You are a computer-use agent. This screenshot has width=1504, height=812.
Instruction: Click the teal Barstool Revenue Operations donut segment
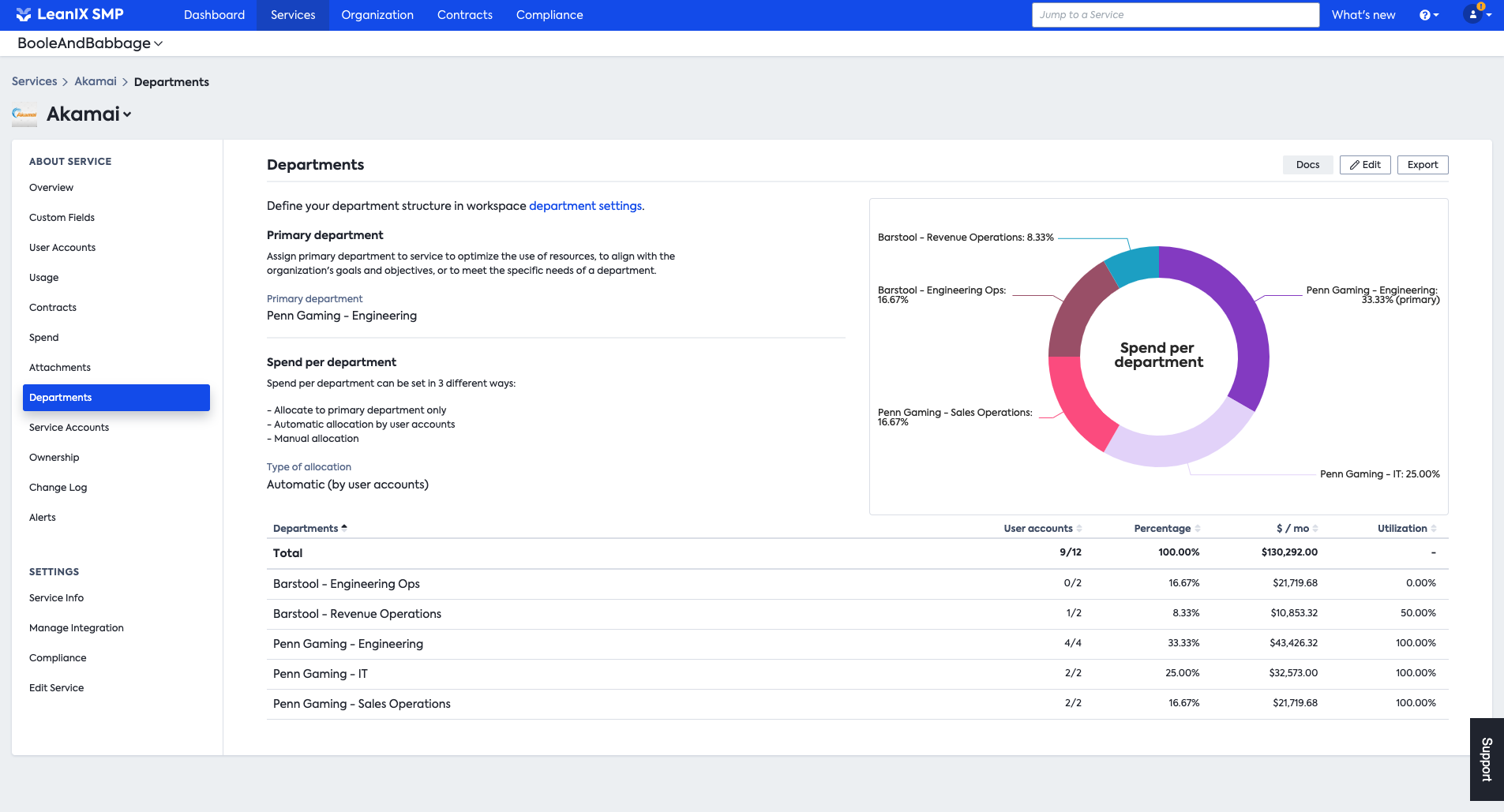1134,264
